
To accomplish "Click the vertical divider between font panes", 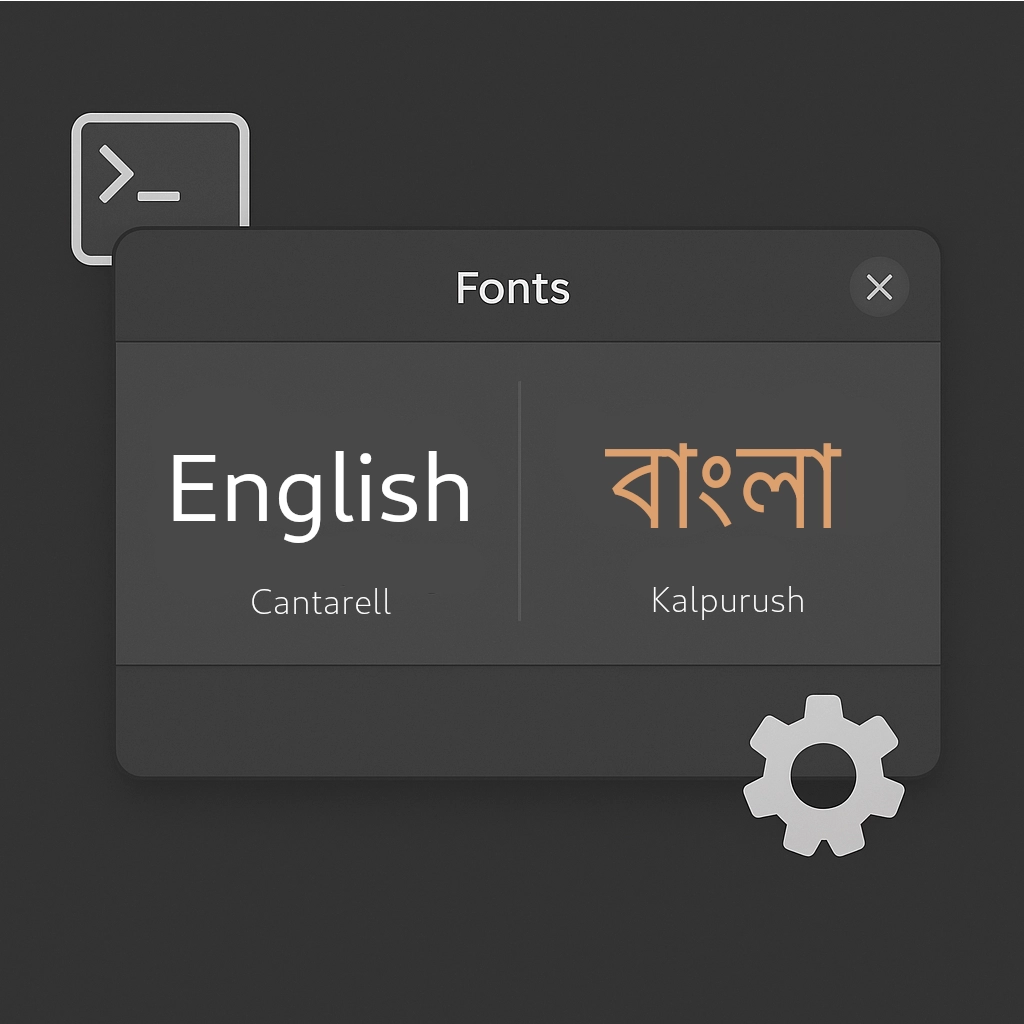I will click(x=520, y=500).
